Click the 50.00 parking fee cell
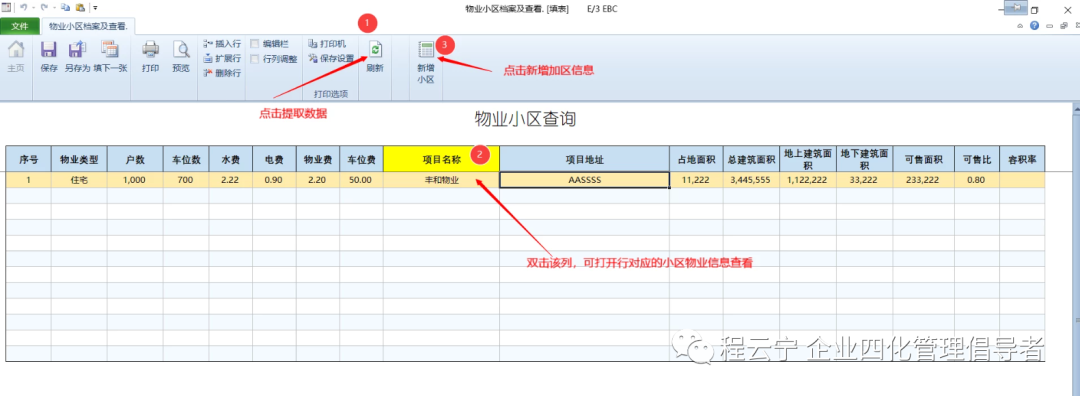 click(361, 180)
